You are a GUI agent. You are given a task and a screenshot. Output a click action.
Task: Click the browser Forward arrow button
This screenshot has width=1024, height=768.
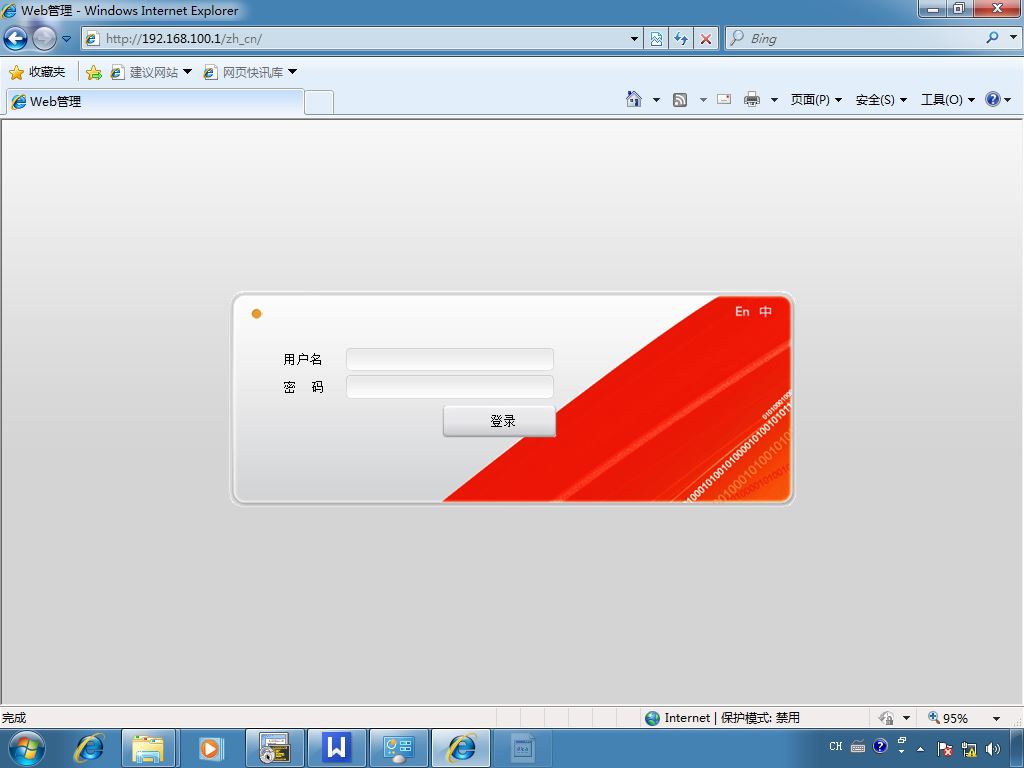[44, 39]
